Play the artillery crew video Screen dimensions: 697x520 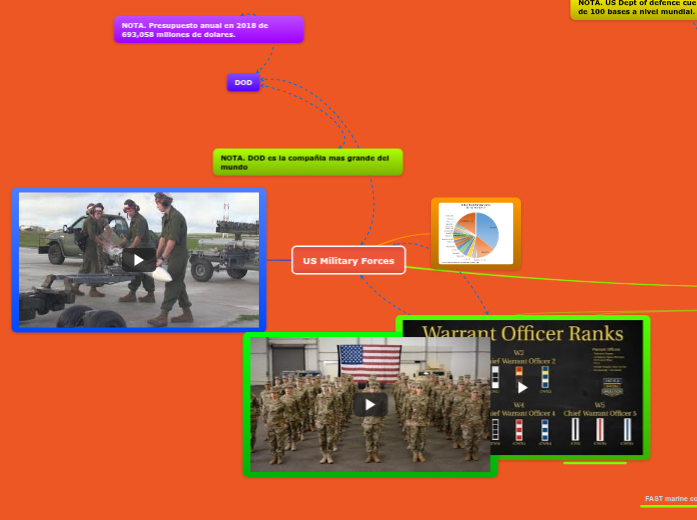point(139,260)
